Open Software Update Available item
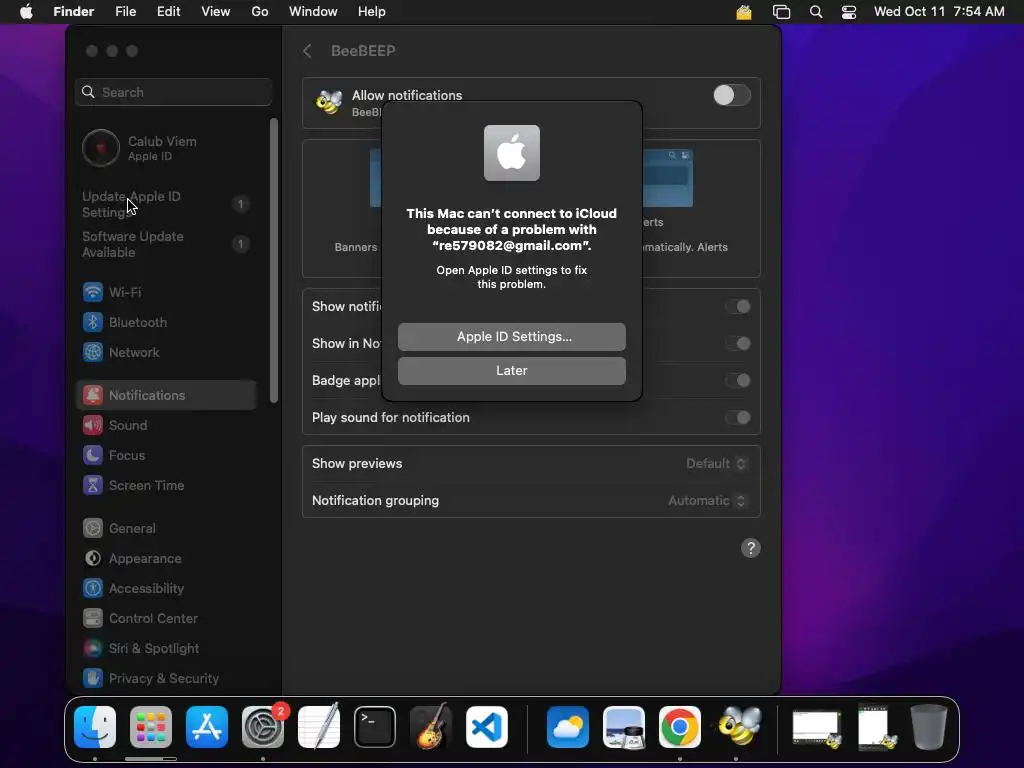The height and width of the screenshot is (768, 1024). 167,244
